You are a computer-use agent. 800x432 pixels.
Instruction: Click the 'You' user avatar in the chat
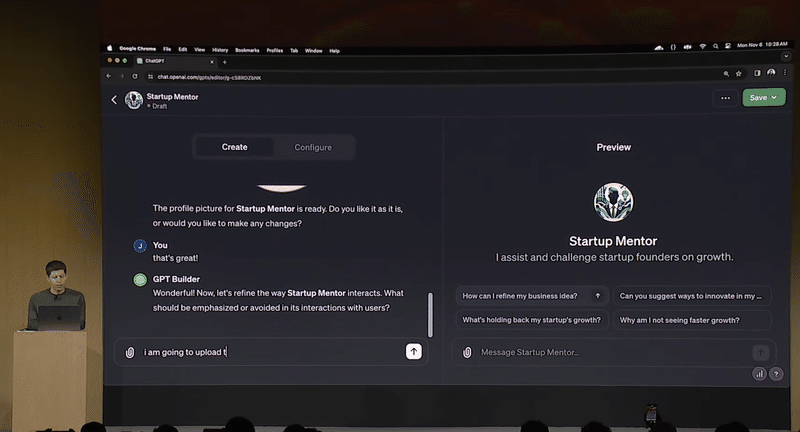click(140, 246)
